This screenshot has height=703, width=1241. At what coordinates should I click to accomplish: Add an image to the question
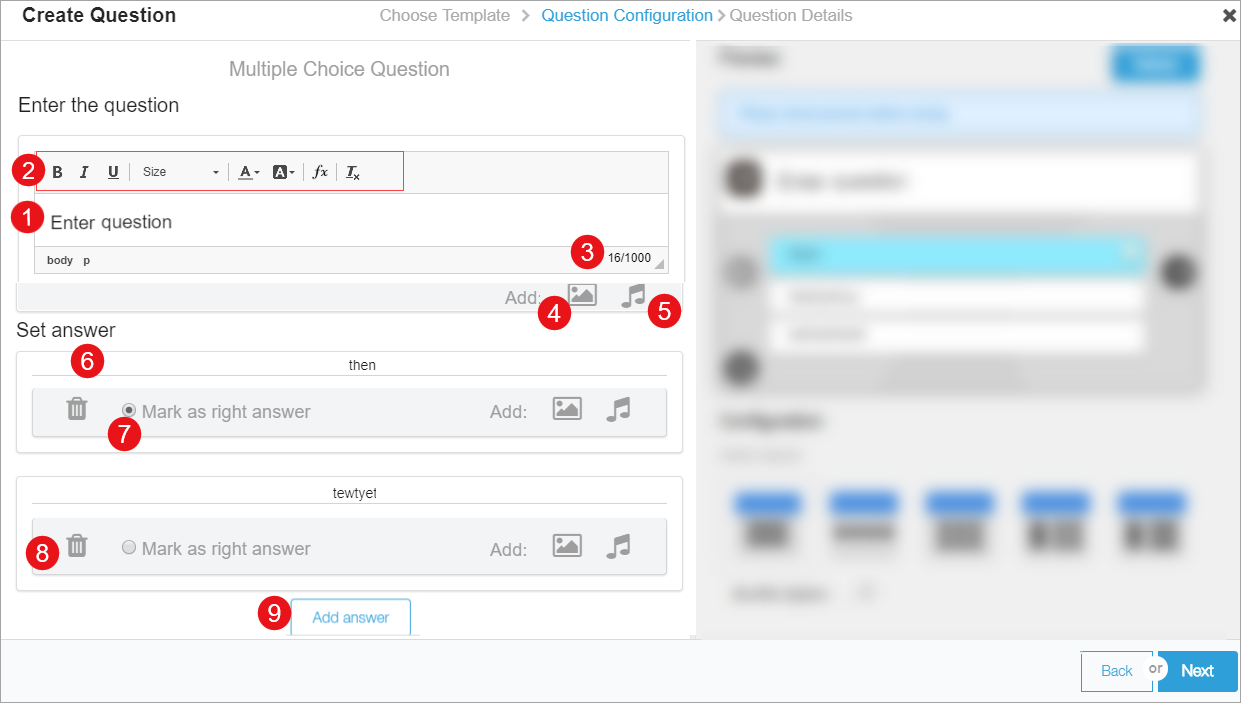tap(582, 295)
